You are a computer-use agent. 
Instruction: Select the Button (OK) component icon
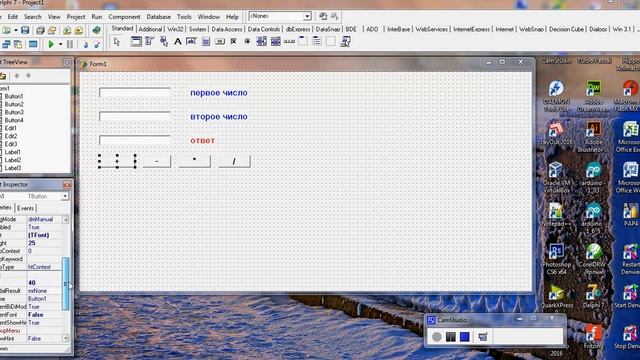point(220,42)
